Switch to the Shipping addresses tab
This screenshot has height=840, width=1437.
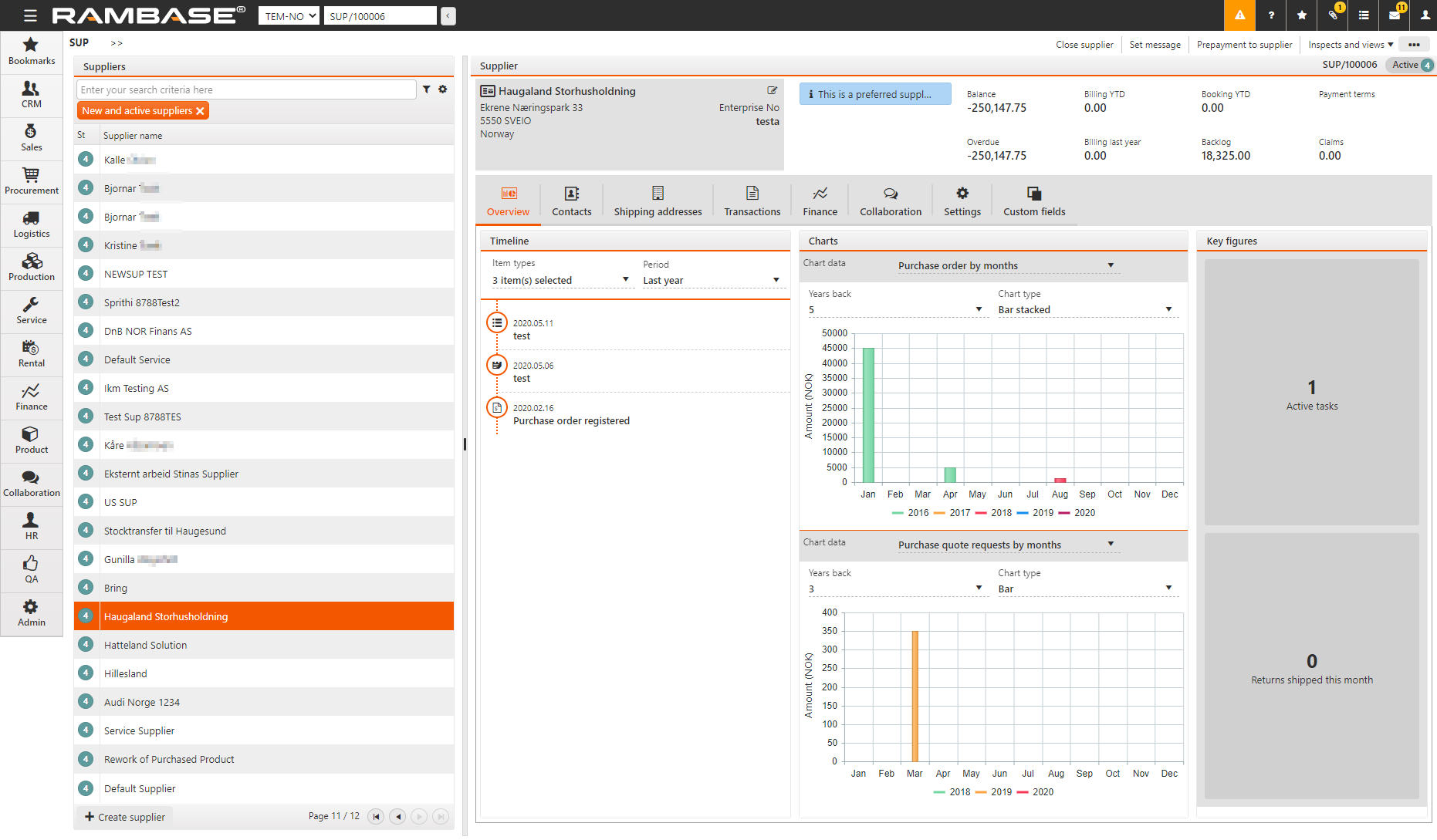click(x=658, y=202)
